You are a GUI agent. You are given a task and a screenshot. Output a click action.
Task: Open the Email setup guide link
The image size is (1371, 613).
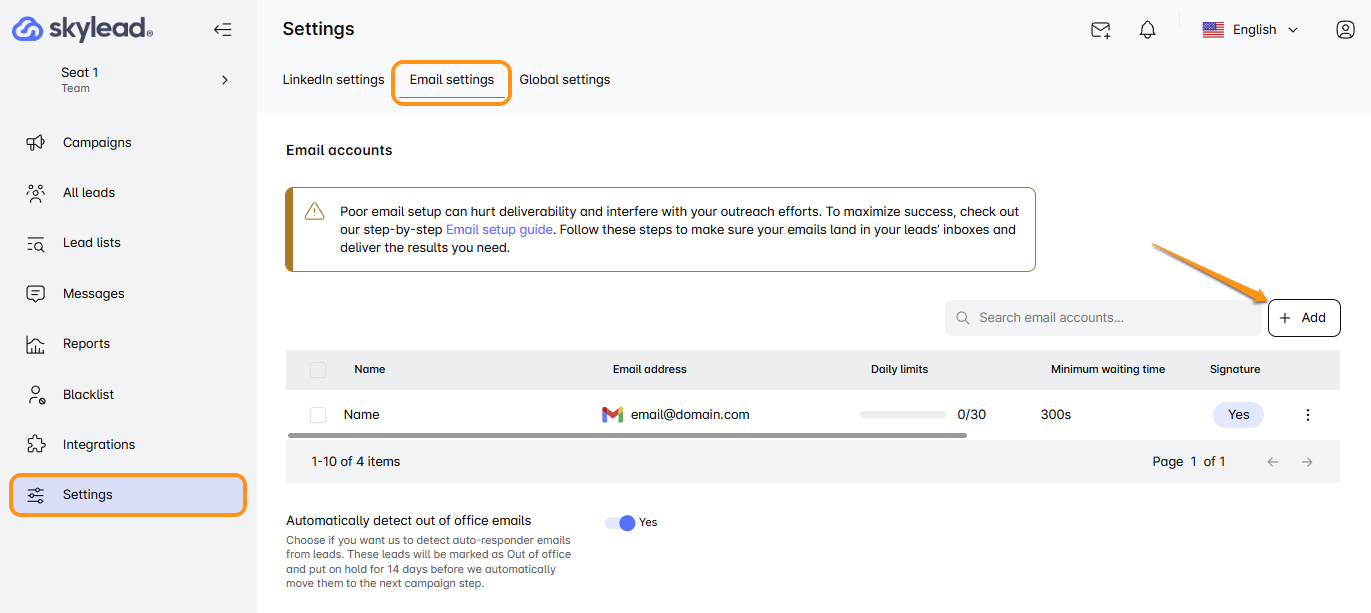click(497, 230)
